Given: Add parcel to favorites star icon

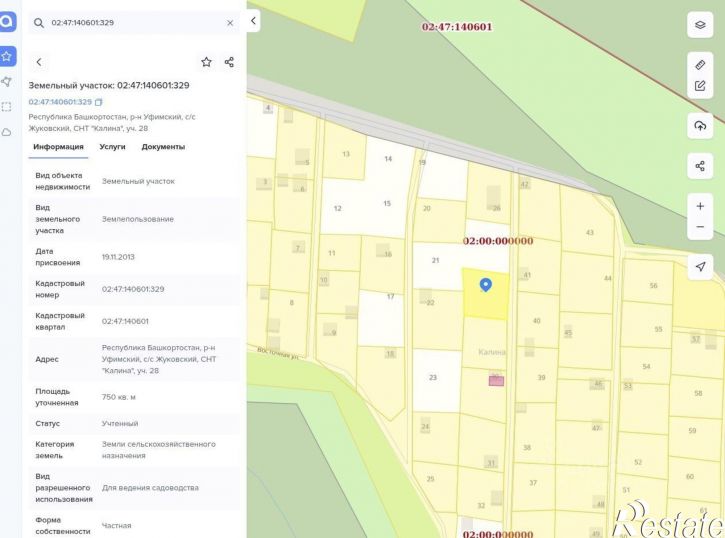Looking at the screenshot, I should (x=206, y=62).
